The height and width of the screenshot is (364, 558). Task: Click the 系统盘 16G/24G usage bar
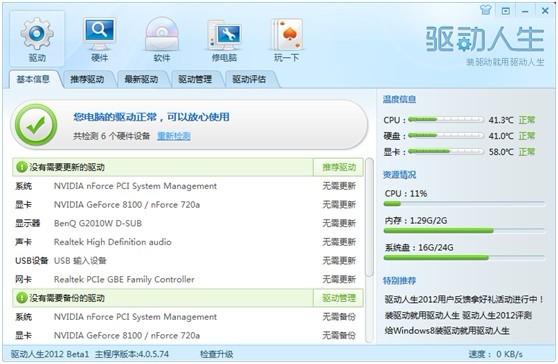[x=464, y=257]
